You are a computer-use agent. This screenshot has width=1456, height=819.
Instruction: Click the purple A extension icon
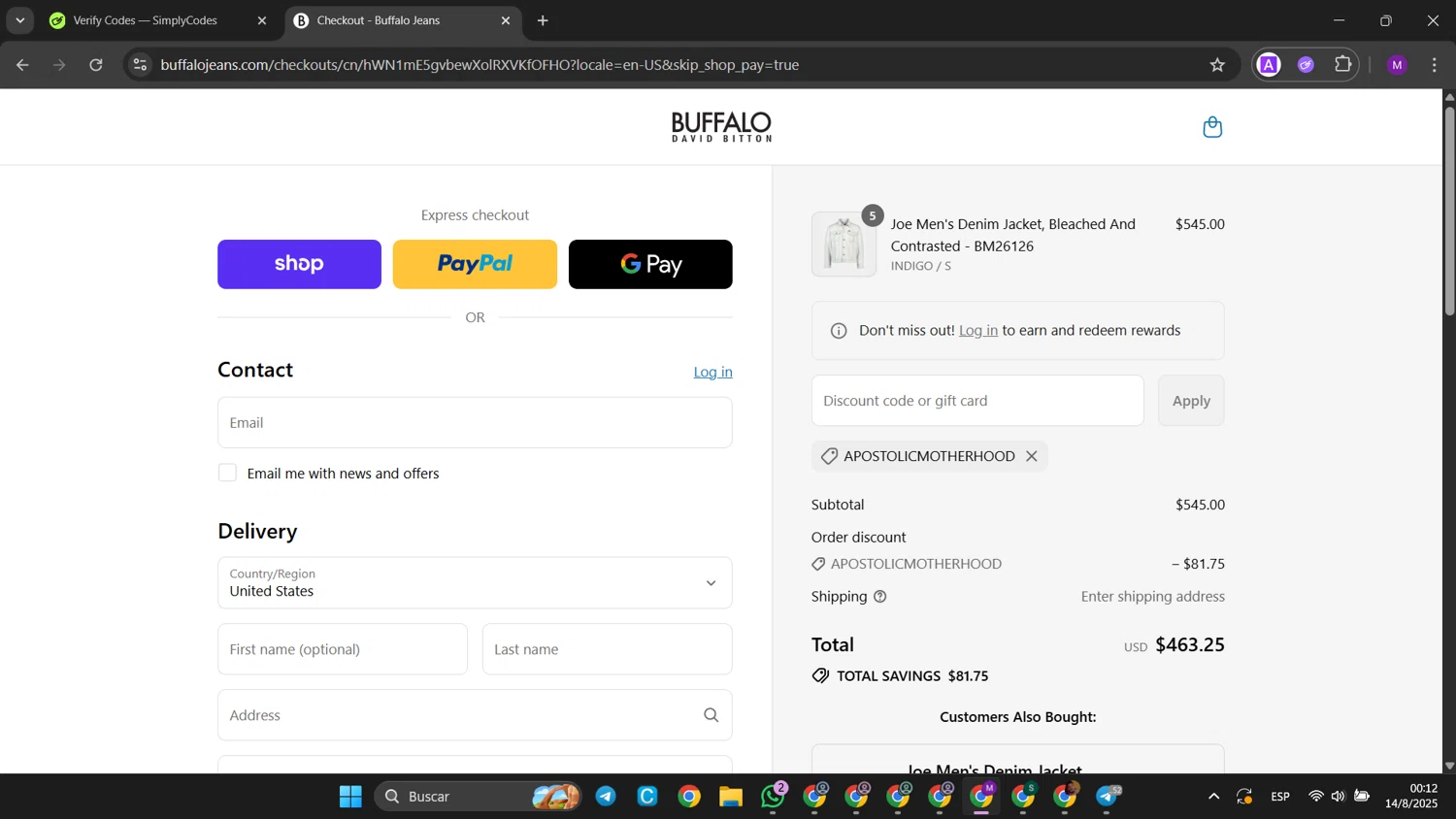1269,65
